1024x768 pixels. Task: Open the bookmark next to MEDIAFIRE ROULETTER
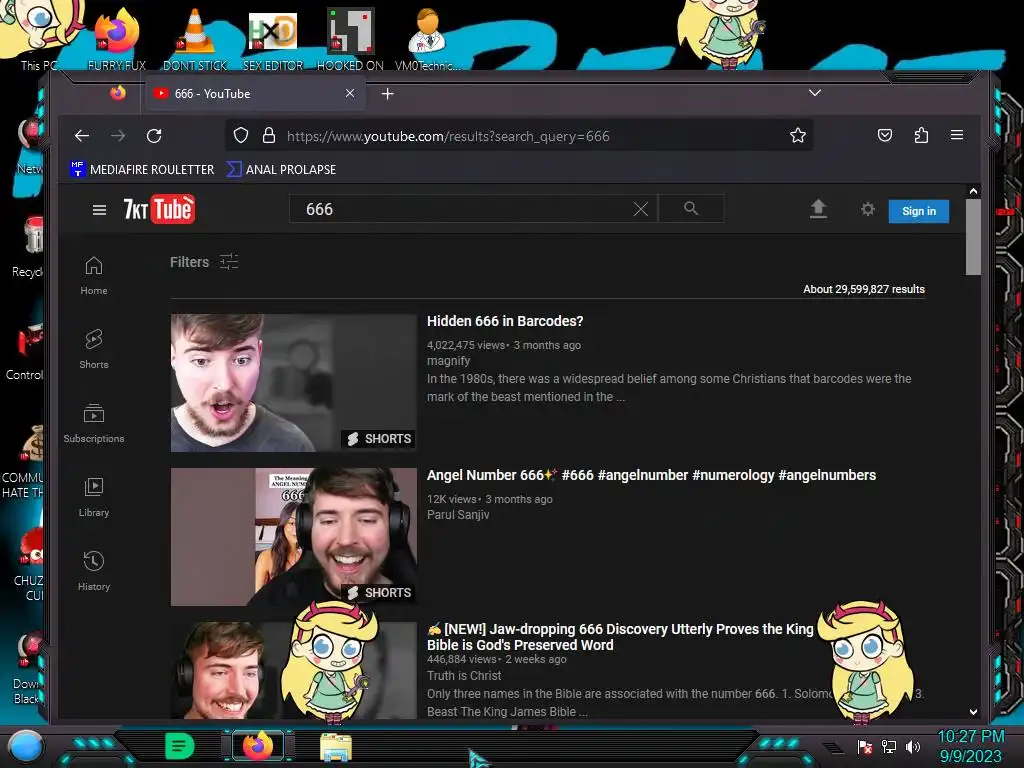pyautogui.click(x=281, y=169)
